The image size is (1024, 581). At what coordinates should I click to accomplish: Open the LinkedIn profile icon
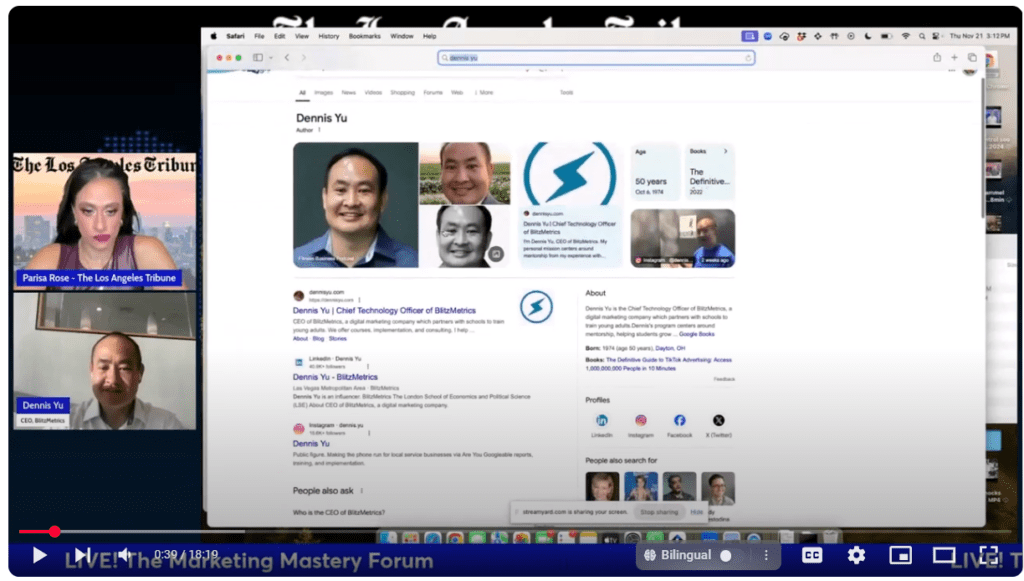point(602,421)
